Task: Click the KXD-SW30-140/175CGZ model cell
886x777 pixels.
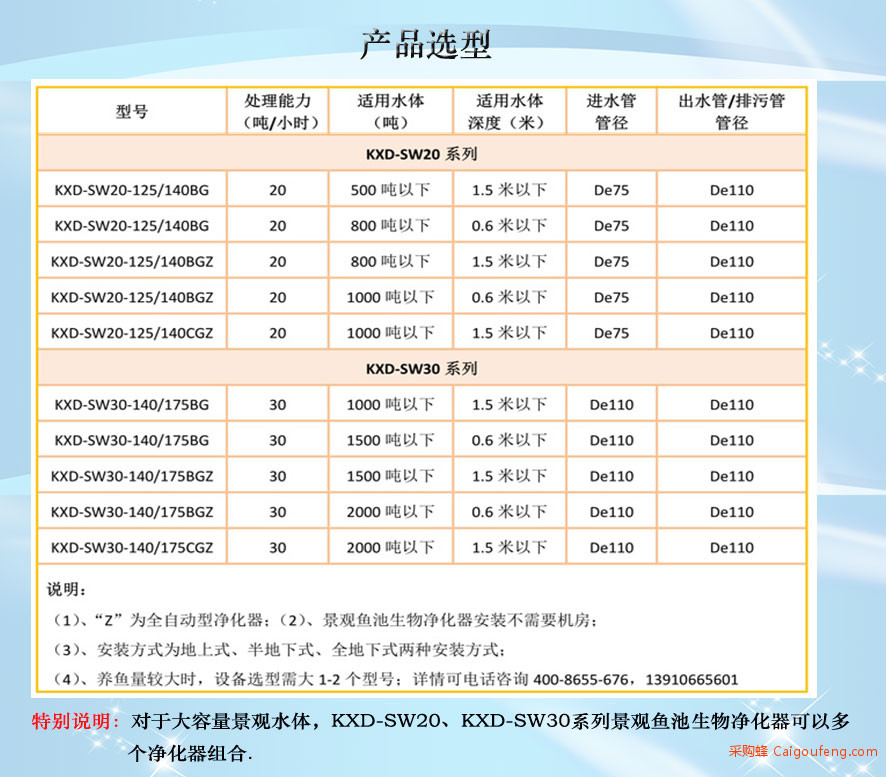Action: (132, 548)
